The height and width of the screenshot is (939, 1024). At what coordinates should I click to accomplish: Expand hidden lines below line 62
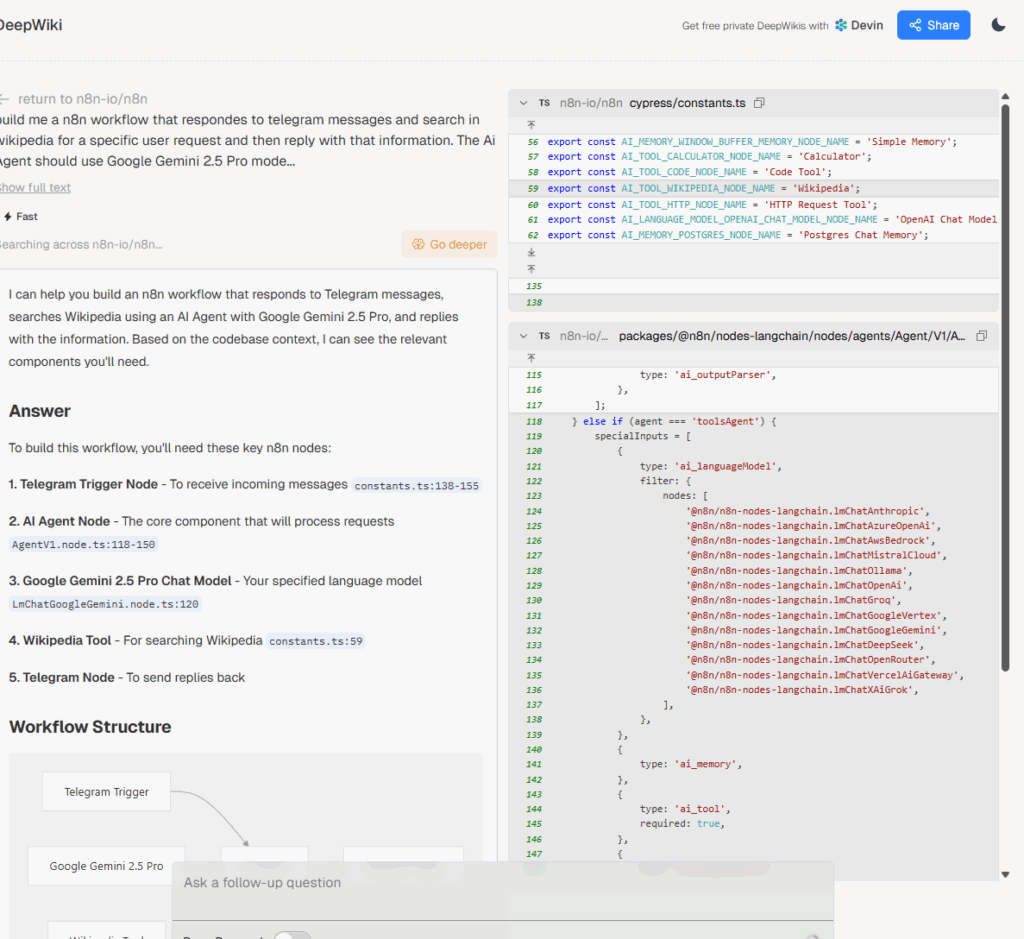(x=531, y=252)
